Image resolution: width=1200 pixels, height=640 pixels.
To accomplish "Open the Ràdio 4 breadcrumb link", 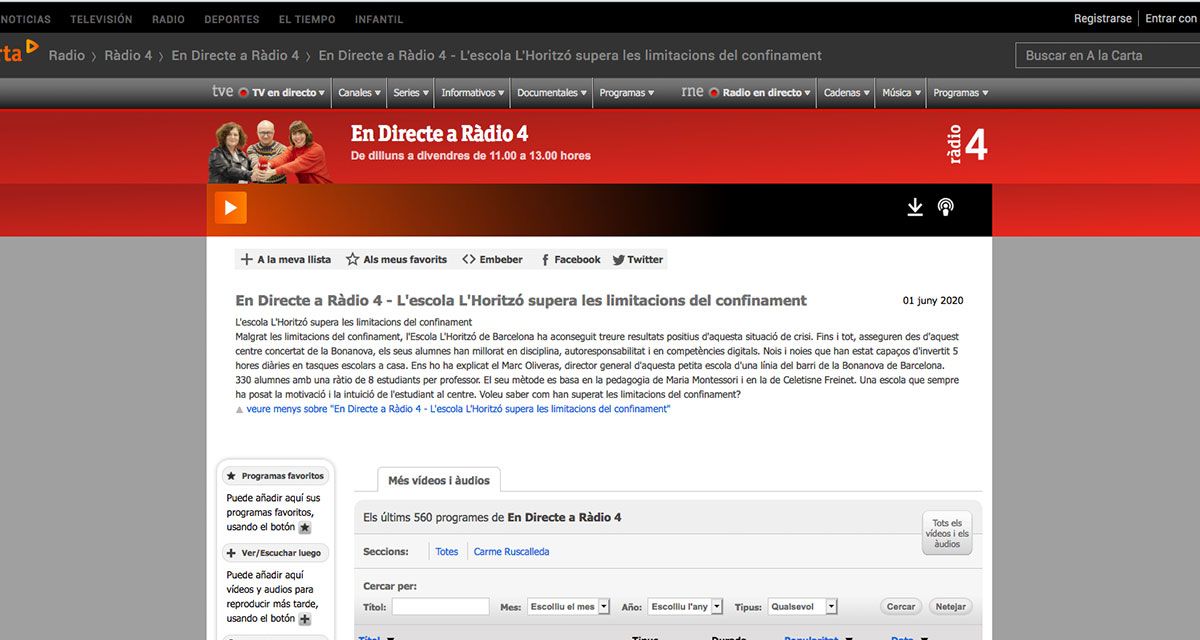I will [x=128, y=55].
